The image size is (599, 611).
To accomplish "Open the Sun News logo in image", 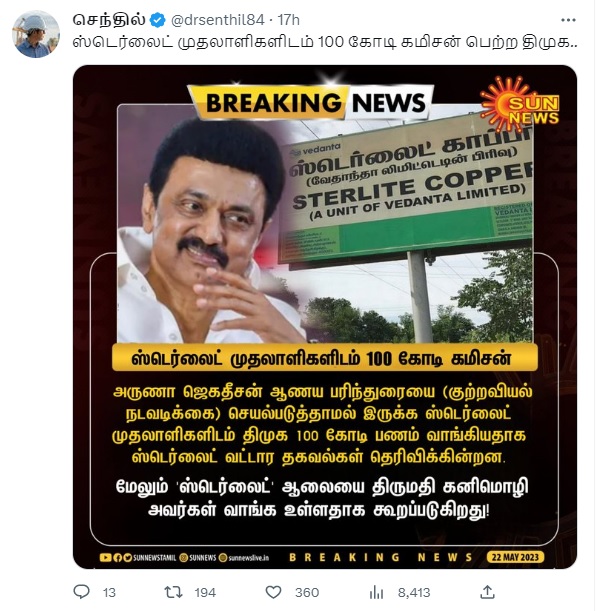I will pyautogui.click(x=521, y=104).
